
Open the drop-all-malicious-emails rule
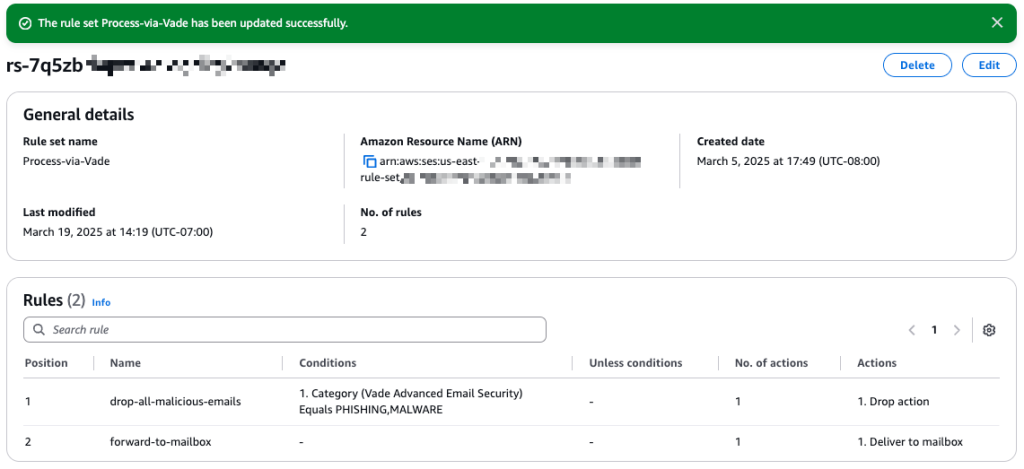point(175,402)
